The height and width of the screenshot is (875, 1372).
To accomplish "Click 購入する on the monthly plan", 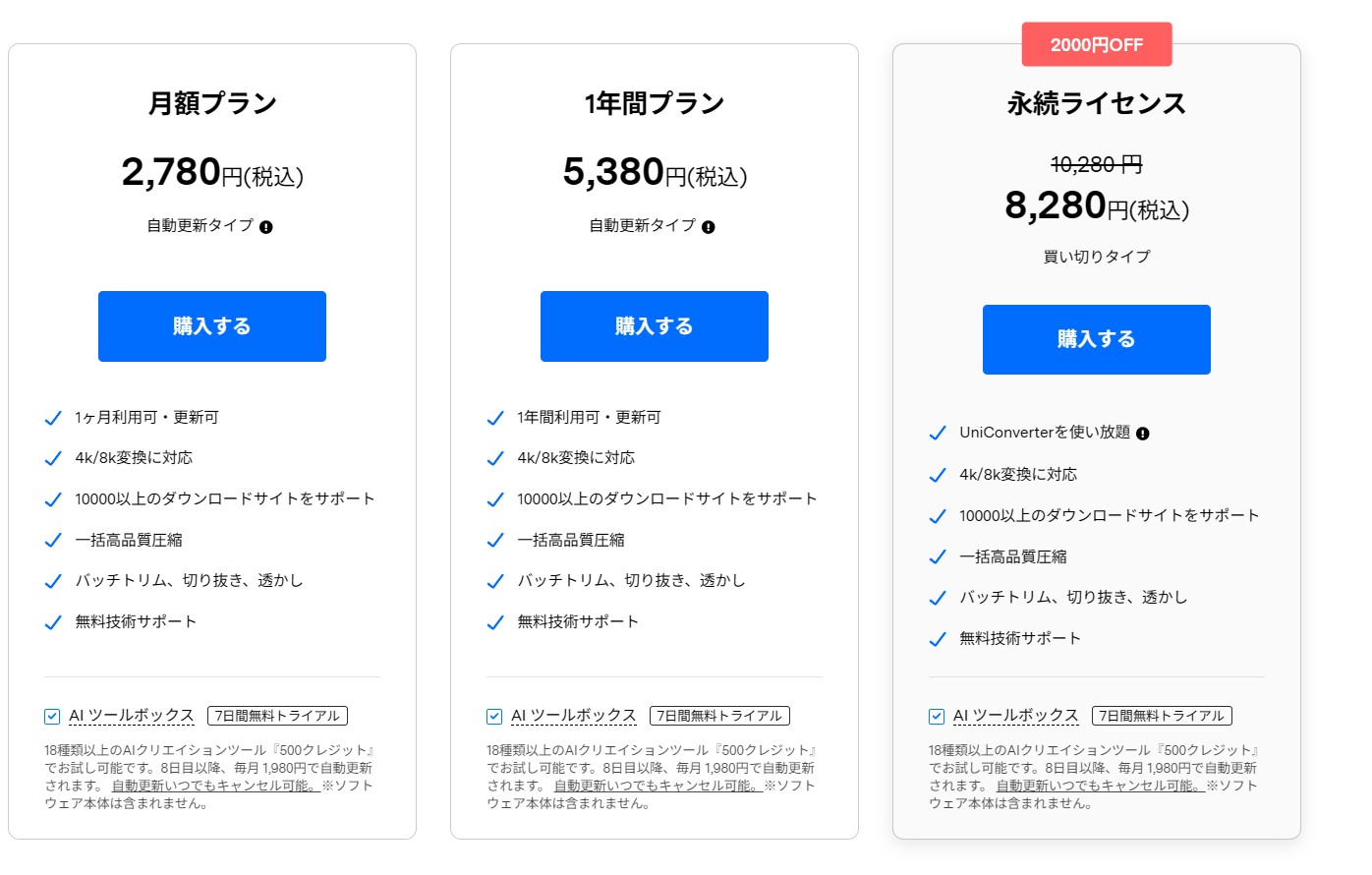I will [x=211, y=325].
